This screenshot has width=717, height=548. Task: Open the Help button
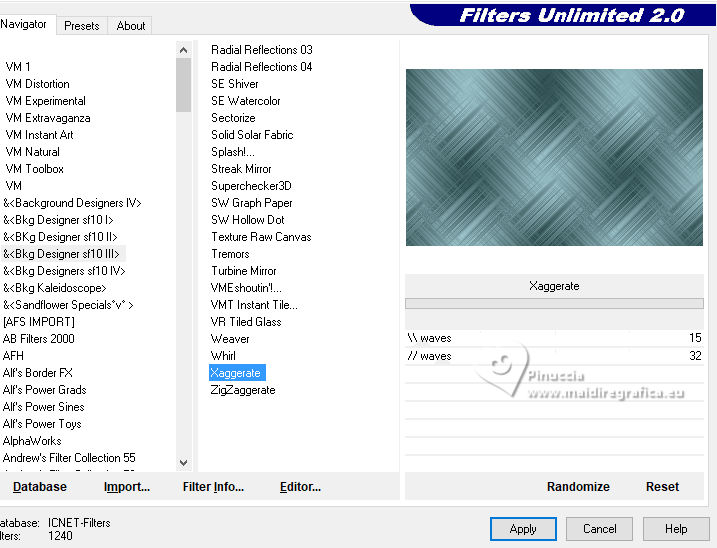point(676,529)
